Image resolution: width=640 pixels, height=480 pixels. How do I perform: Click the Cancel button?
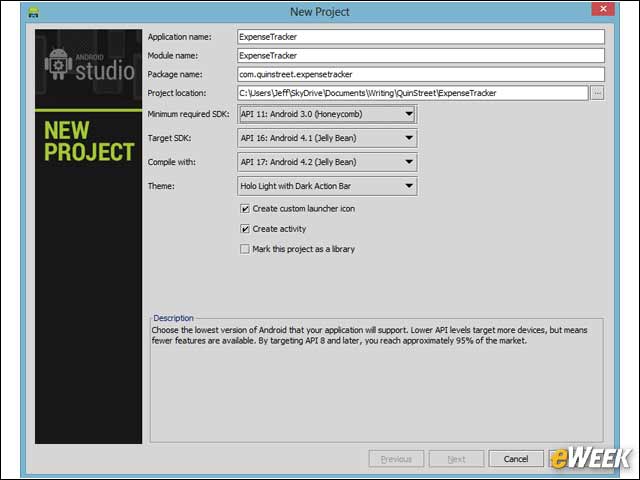tap(516, 459)
